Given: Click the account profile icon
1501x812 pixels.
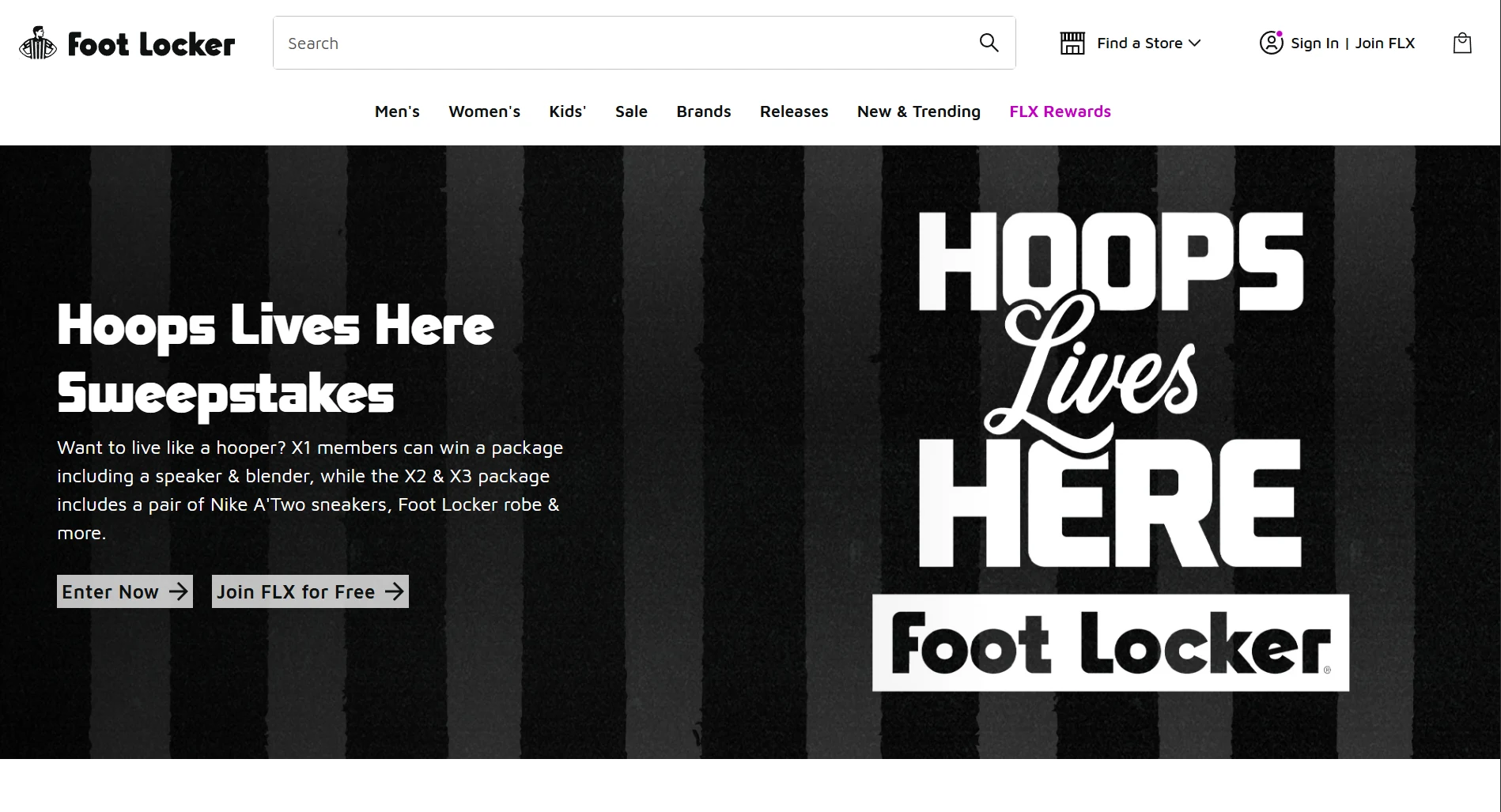Looking at the screenshot, I should pos(1271,42).
